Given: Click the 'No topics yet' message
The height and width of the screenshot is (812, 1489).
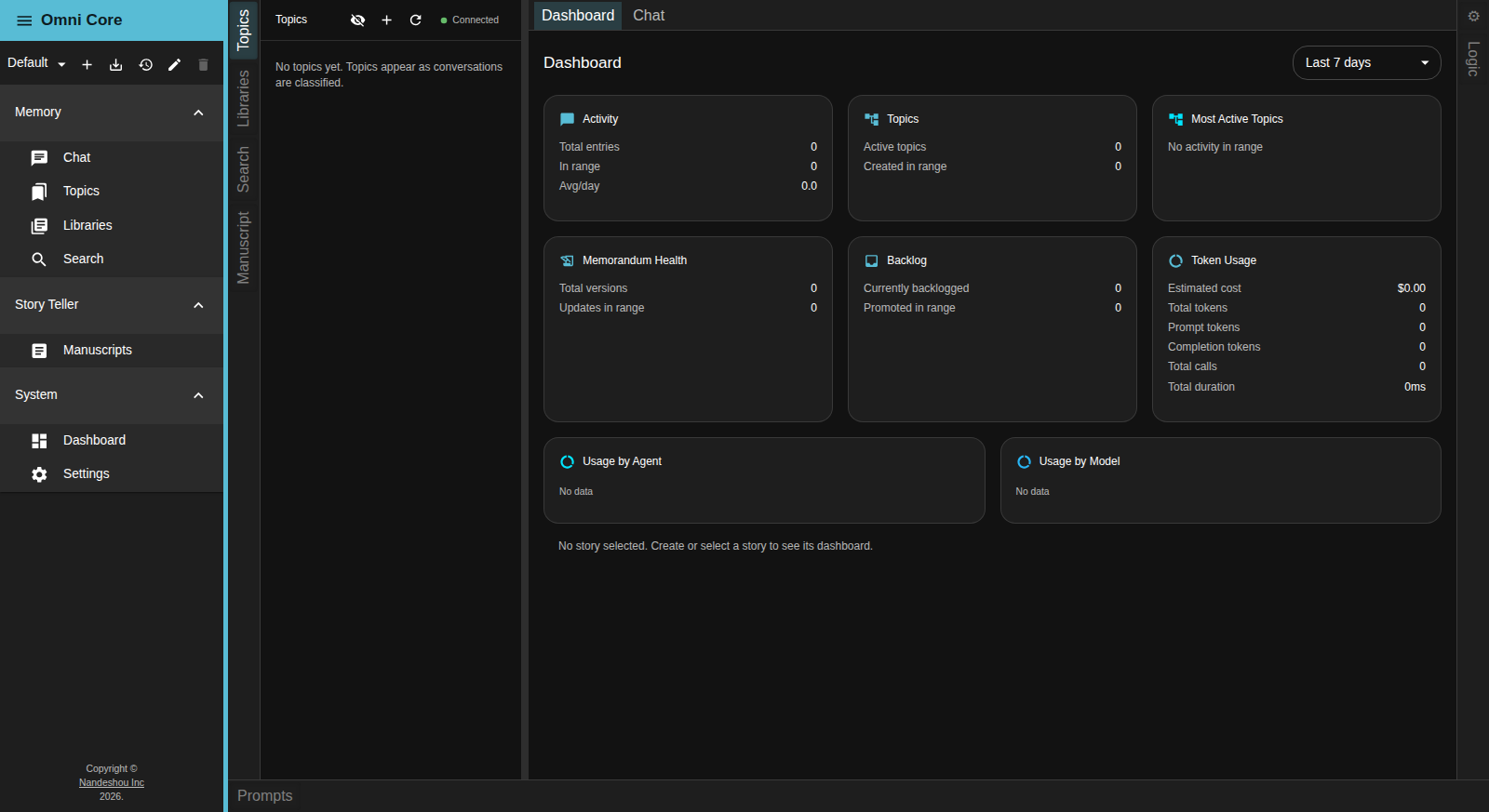Looking at the screenshot, I should (389, 74).
